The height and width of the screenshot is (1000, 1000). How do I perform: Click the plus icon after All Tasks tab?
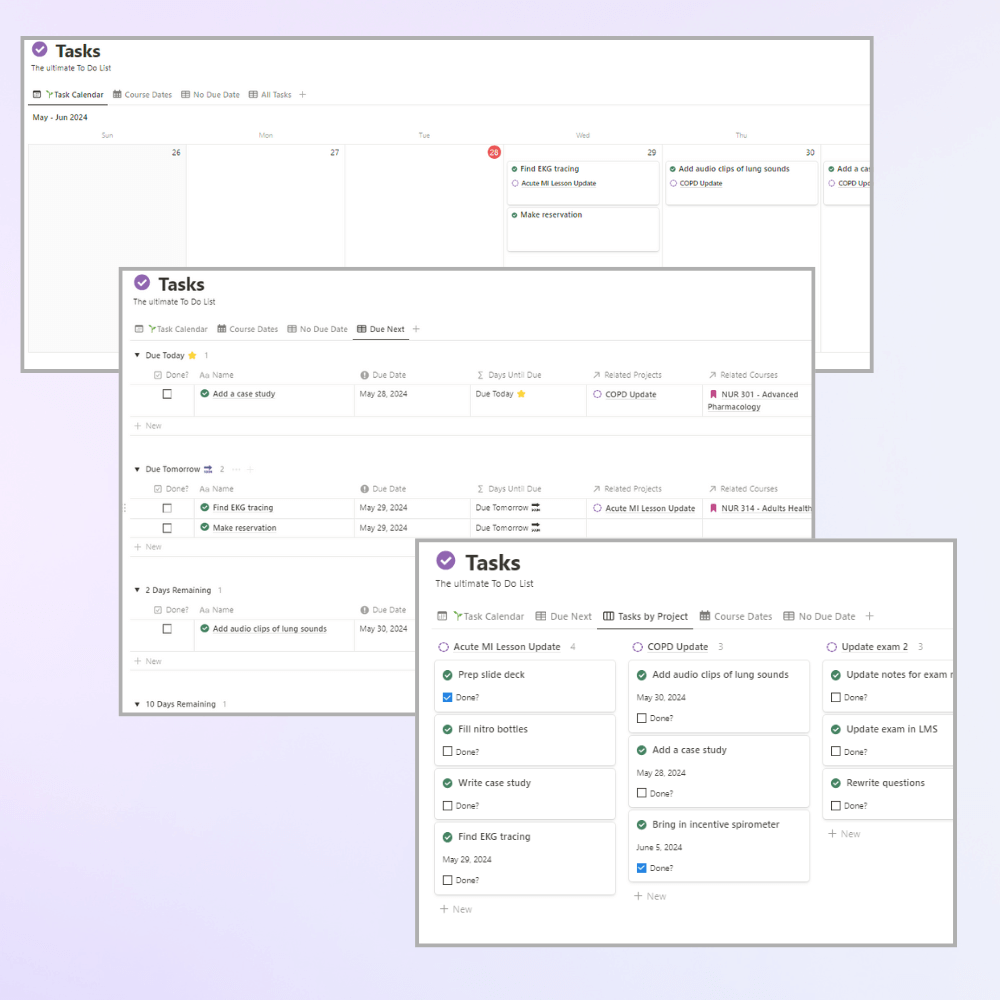pos(303,95)
